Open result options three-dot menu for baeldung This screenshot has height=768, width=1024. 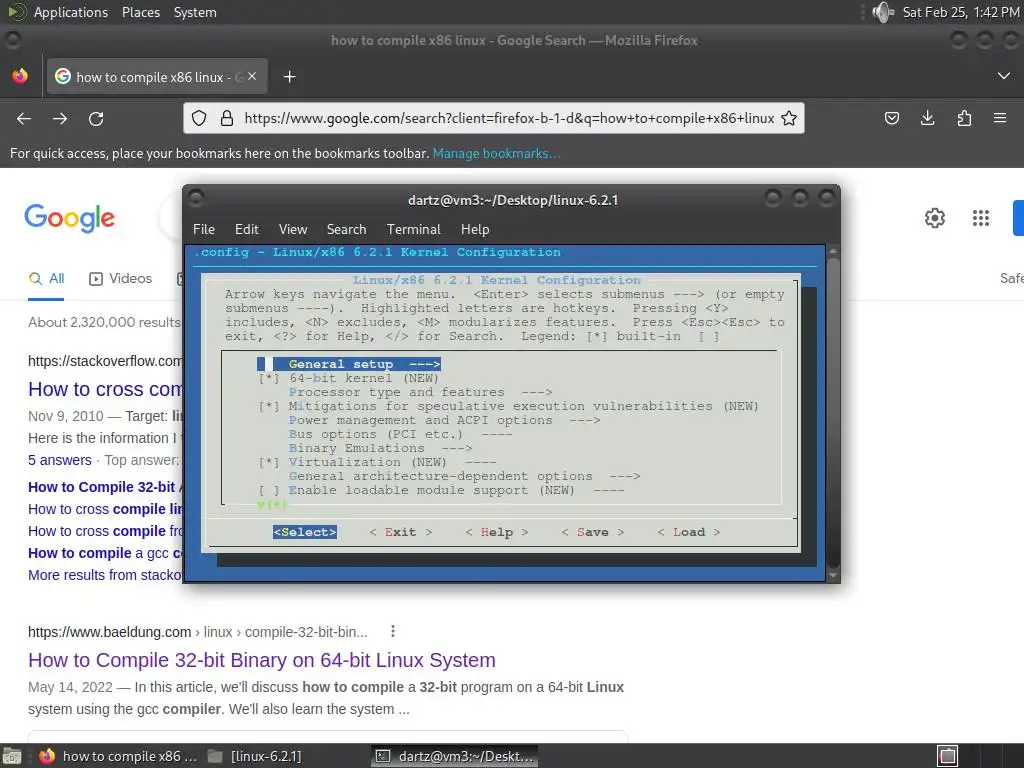[x=392, y=632]
